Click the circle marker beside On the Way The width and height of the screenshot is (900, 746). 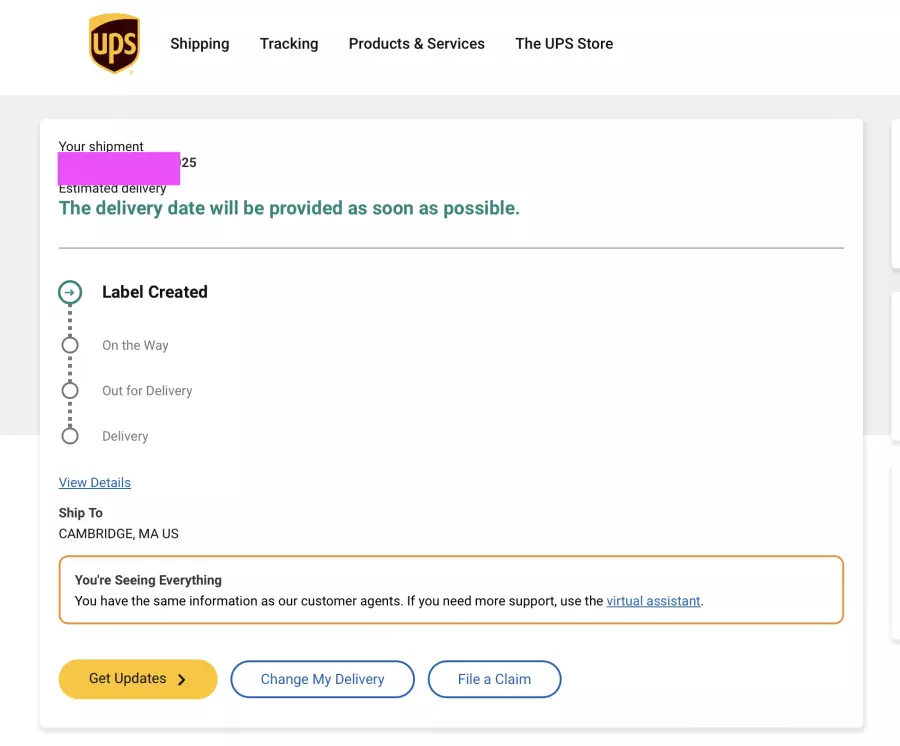tap(70, 345)
